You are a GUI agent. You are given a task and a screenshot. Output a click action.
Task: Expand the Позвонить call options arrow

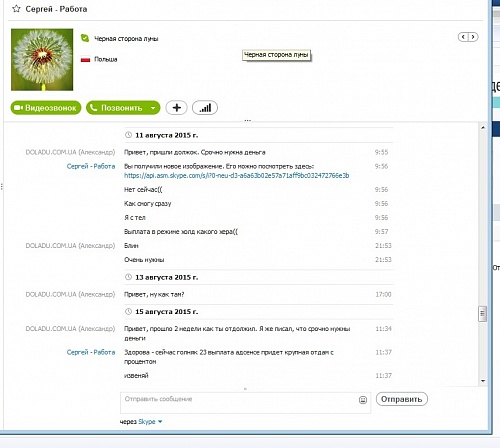click(x=153, y=108)
